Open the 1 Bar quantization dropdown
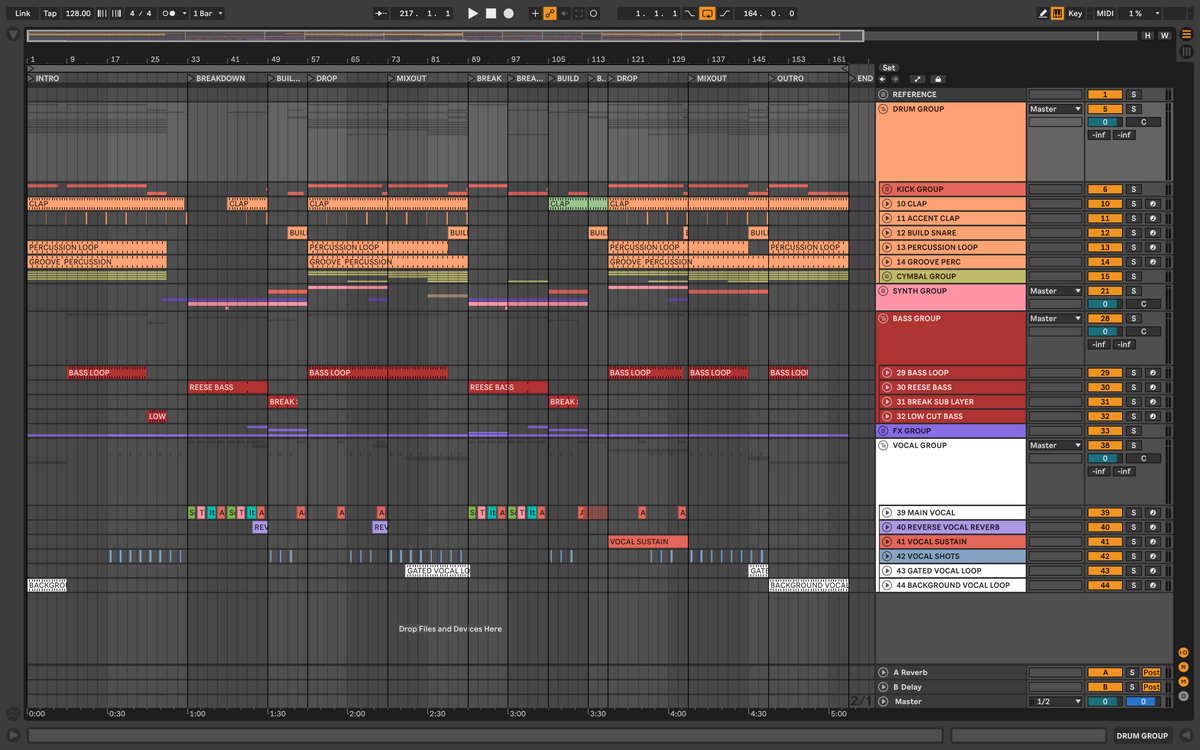 pos(207,14)
